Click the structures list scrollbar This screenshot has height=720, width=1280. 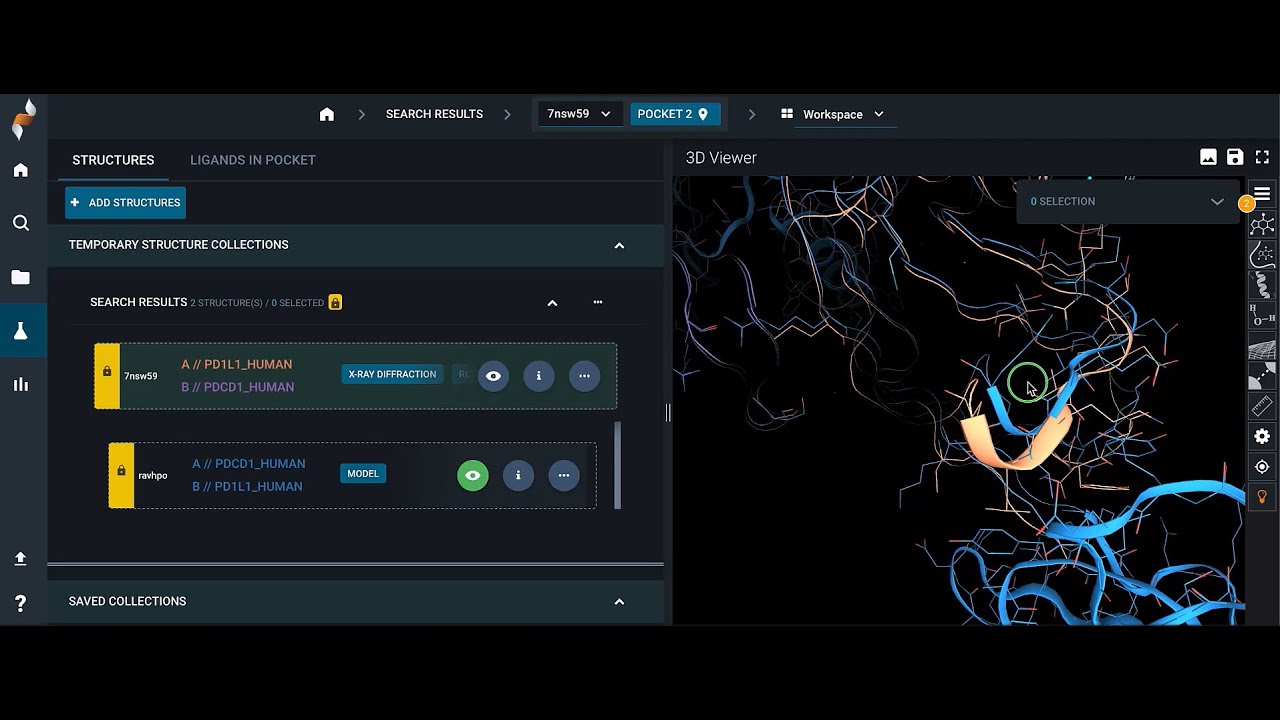pos(617,465)
